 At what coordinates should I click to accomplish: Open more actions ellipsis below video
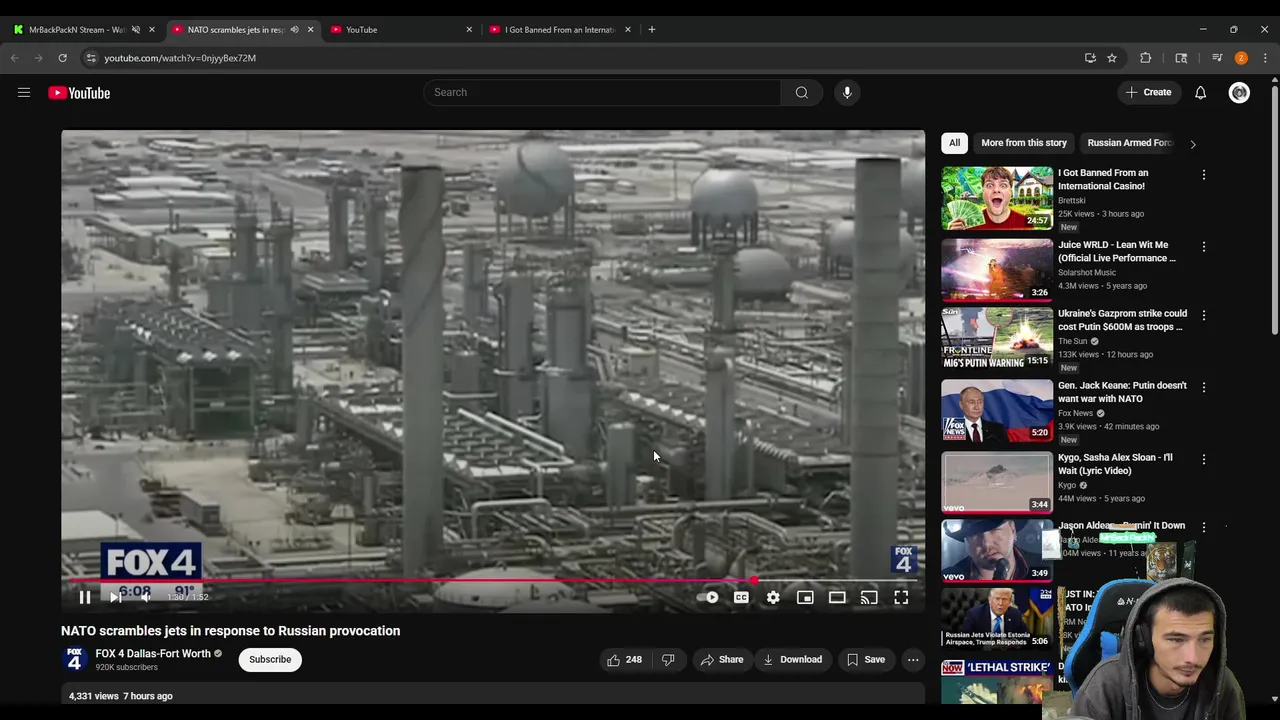click(x=913, y=660)
